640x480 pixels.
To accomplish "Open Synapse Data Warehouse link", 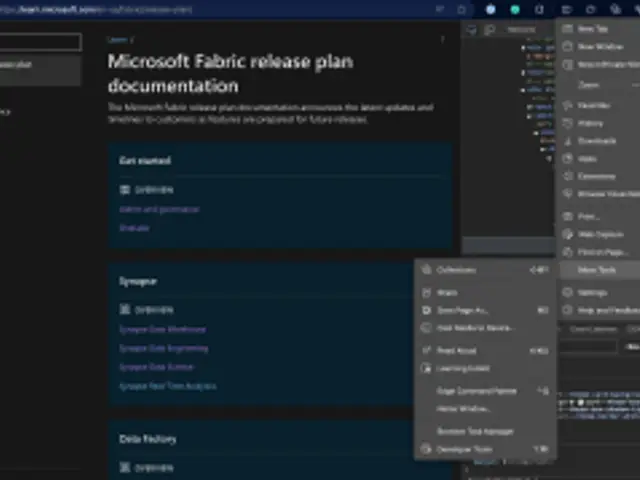I will coord(162,329).
